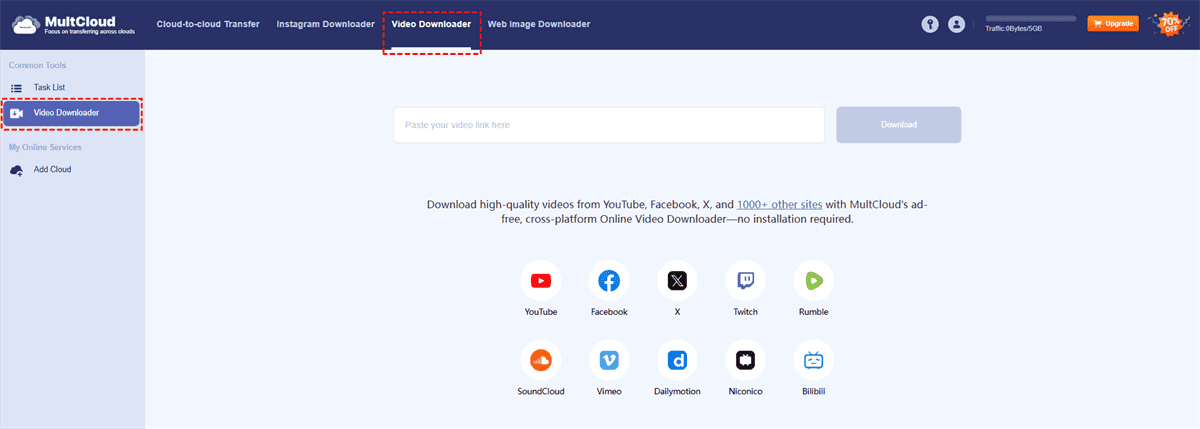Select the Dailymotion icon
This screenshot has width=1200, height=429.
677,361
